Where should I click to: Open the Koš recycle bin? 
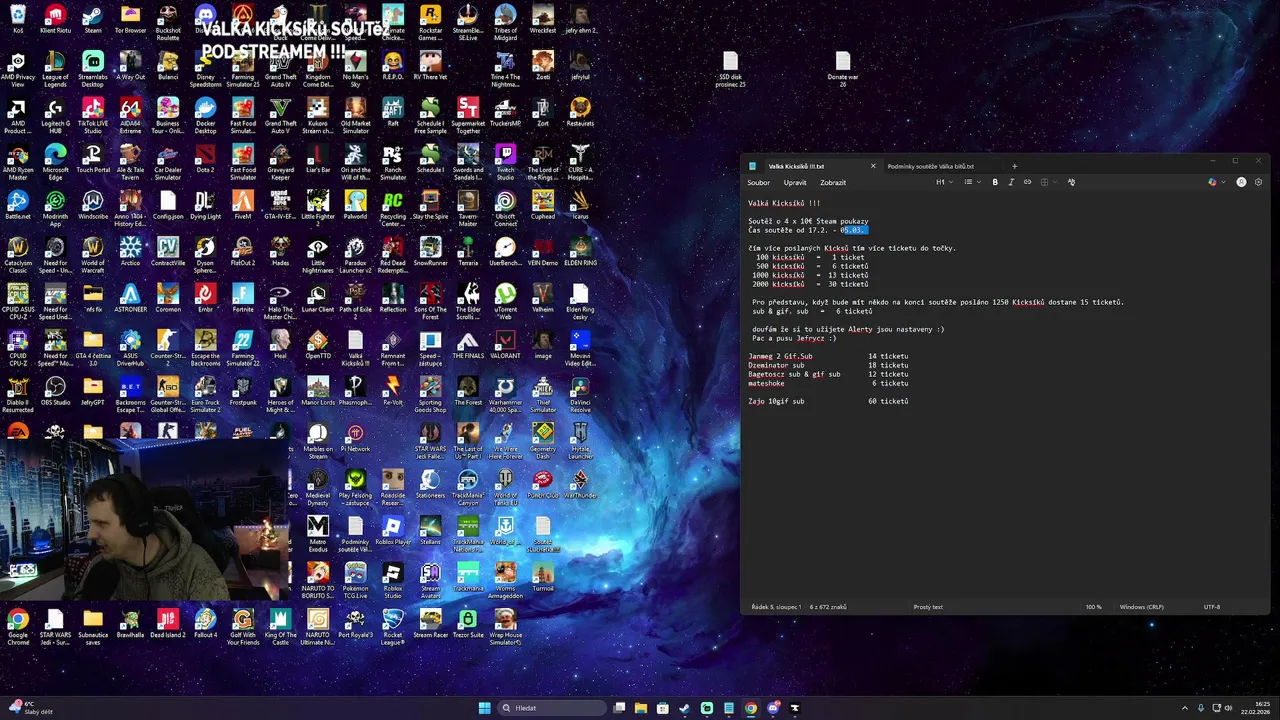click(x=18, y=19)
